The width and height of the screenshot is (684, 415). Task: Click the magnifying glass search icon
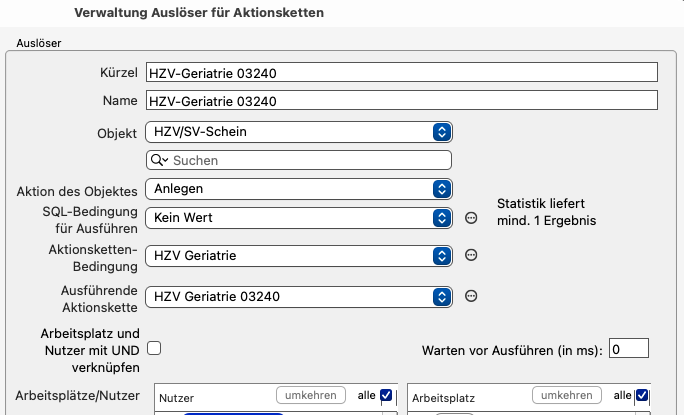[x=159, y=160]
